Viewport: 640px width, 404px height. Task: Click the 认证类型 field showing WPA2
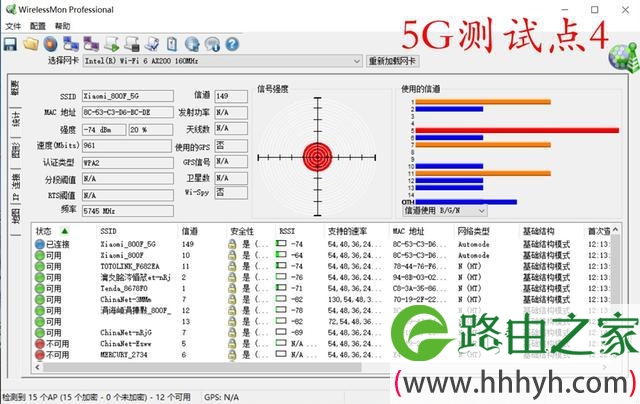[128, 163]
